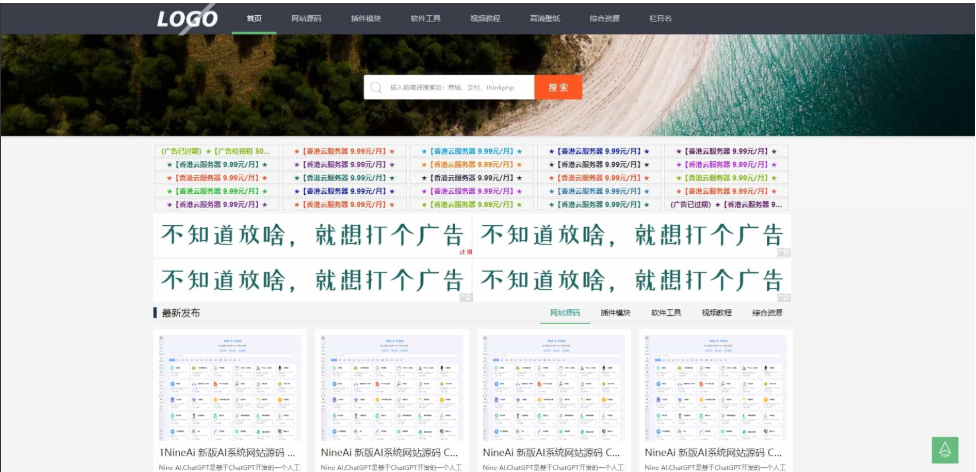This screenshot has height=472, width=976.
Task: Open the 网站源码 menu in the top bar
Action: [x=306, y=18]
